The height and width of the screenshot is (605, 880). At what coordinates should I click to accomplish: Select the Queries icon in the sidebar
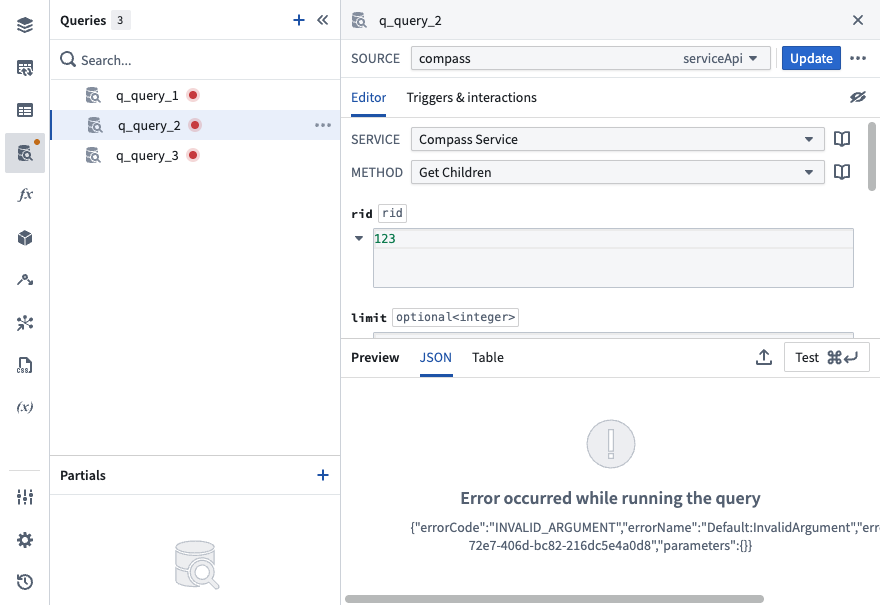25,153
